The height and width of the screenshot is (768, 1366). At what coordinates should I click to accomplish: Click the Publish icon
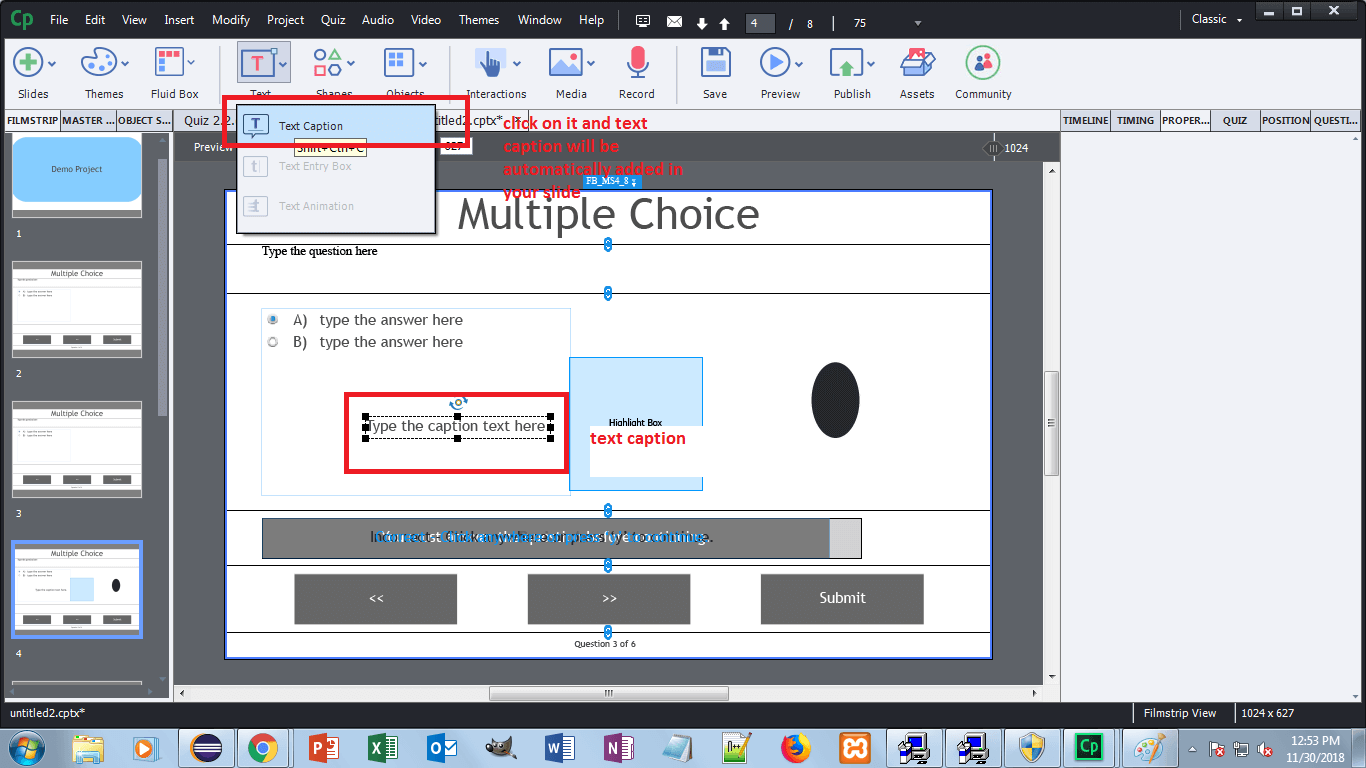tap(846, 64)
